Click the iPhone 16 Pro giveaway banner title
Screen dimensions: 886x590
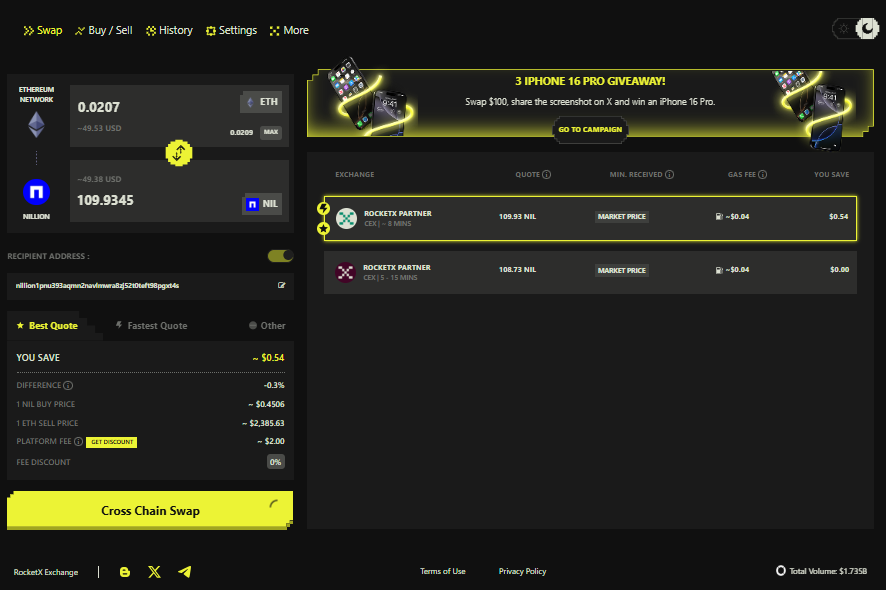(590, 81)
